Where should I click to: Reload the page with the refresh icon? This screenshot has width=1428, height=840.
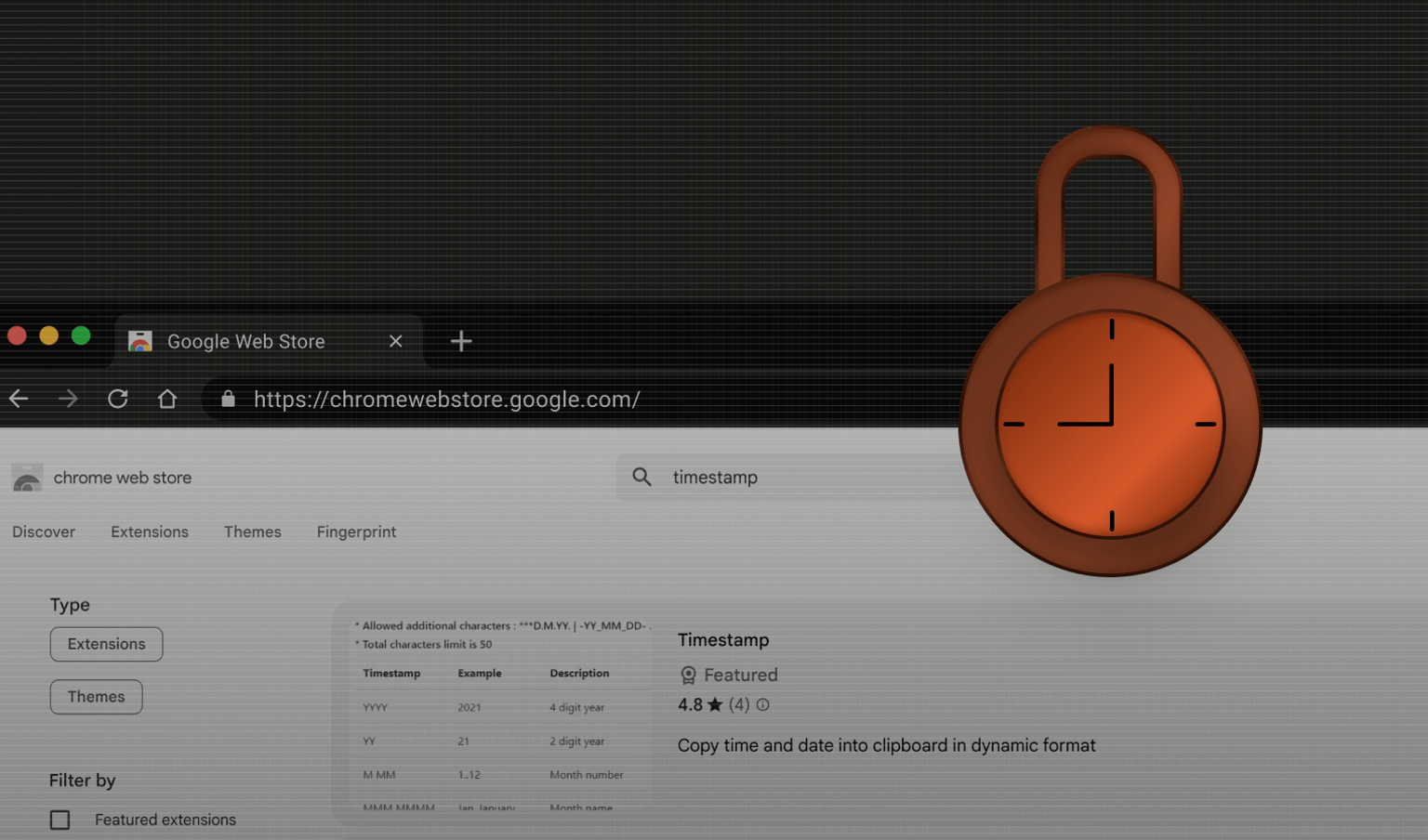point(117,399)
